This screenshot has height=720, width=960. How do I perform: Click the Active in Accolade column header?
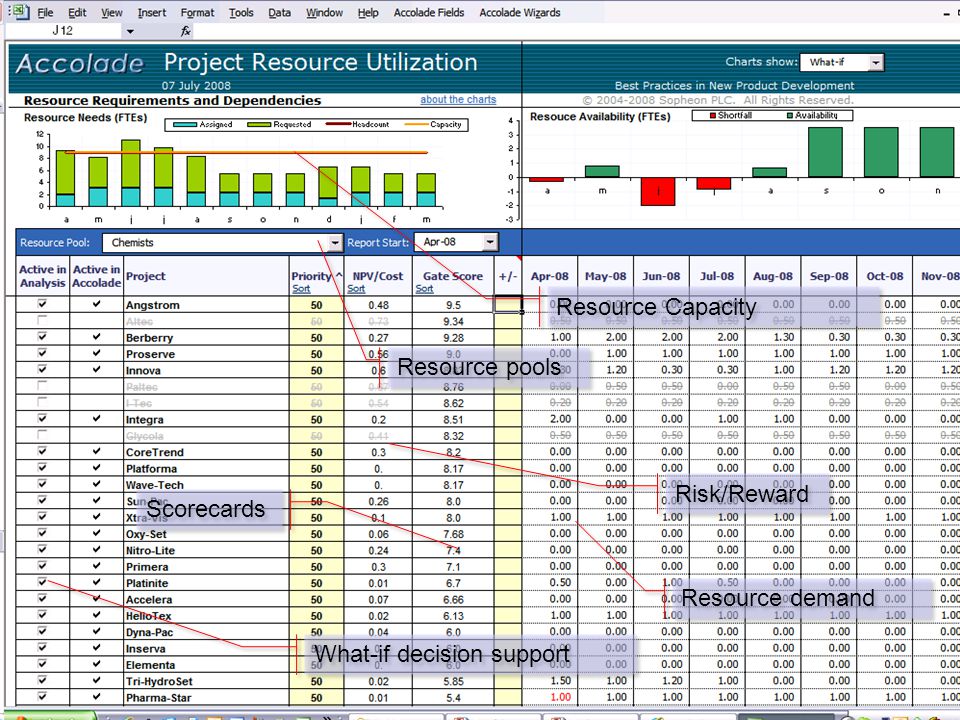point(96,276)
